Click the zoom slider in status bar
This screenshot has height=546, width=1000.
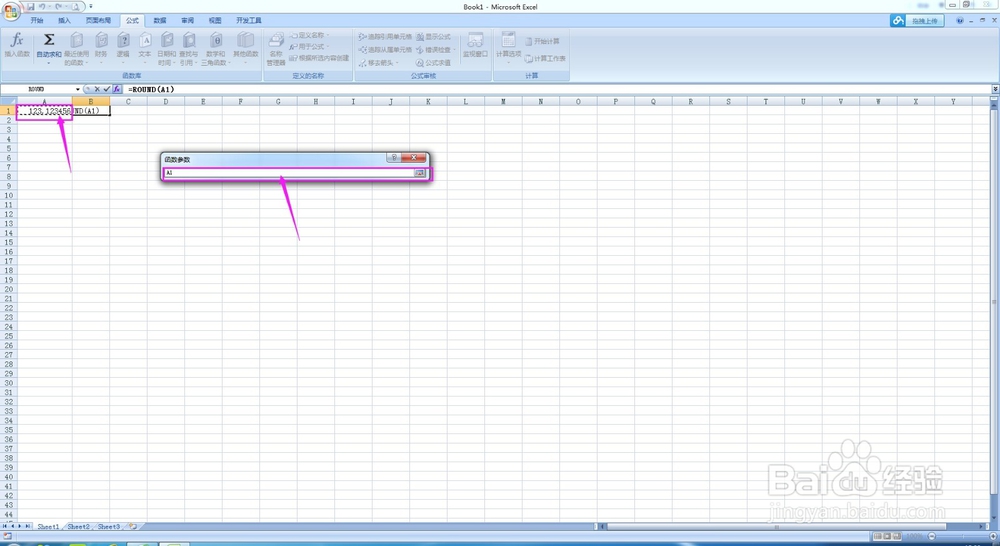click(963, 536)
